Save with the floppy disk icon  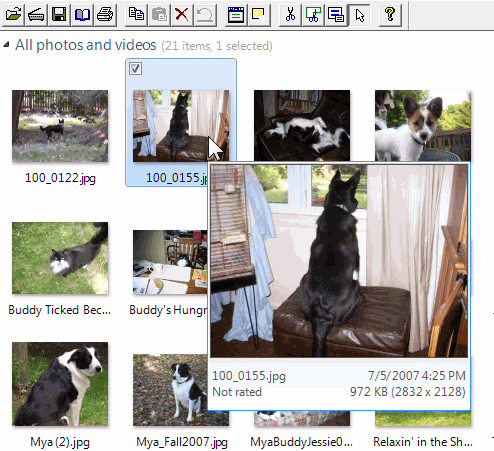[59, 15]
